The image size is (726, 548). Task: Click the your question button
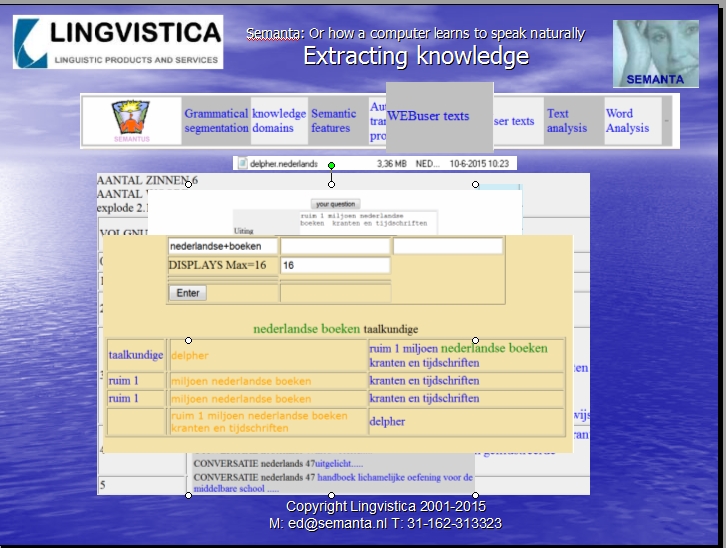335,204
